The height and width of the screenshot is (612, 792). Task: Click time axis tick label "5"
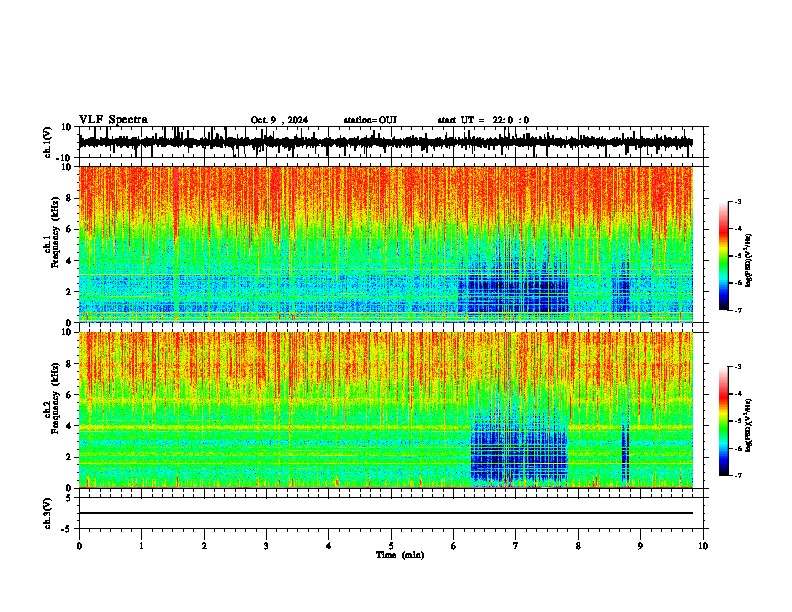pyautogui.click(x=391, y=546)
